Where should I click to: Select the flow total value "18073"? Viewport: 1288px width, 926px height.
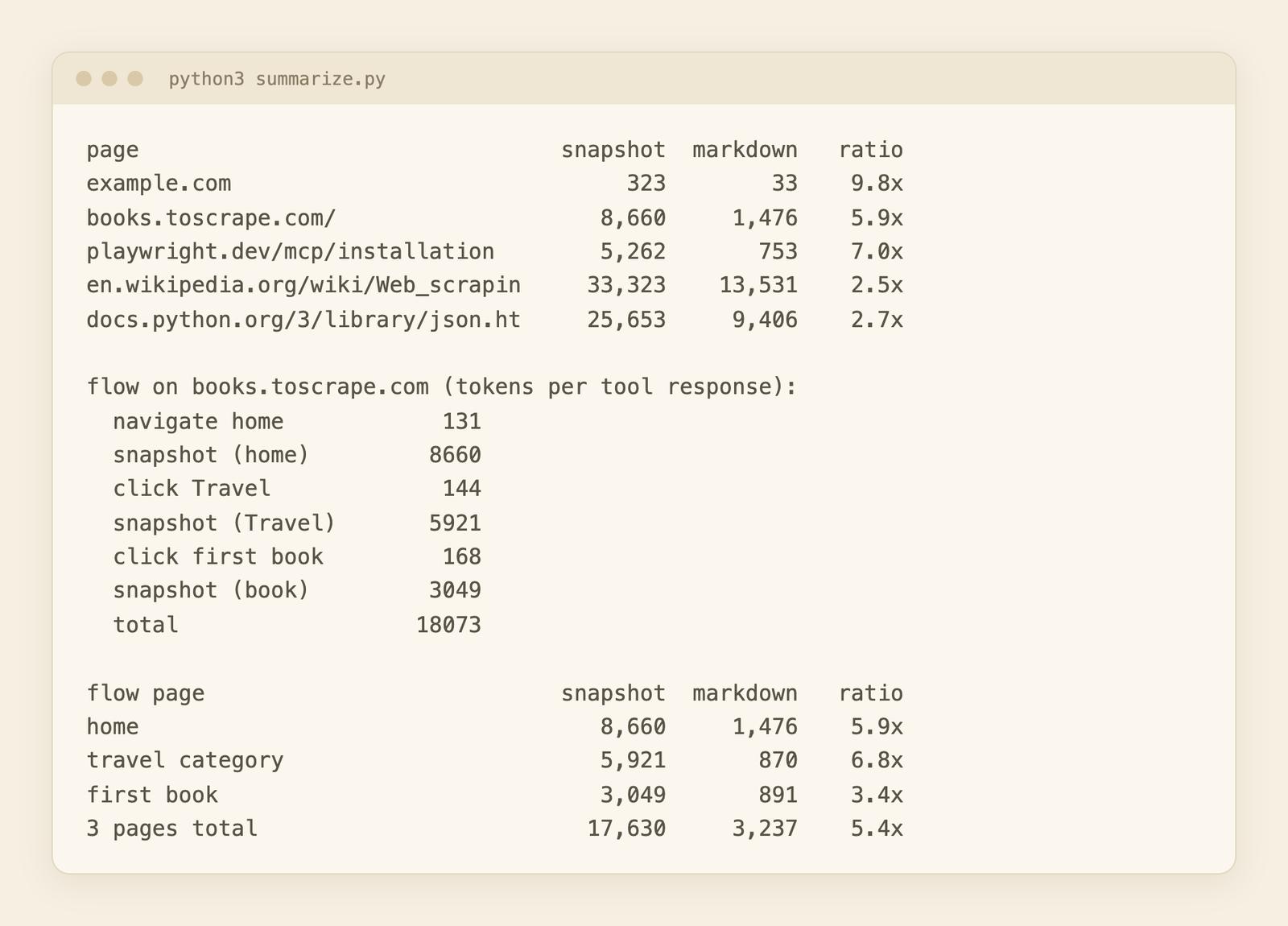(x=448, y=625)
